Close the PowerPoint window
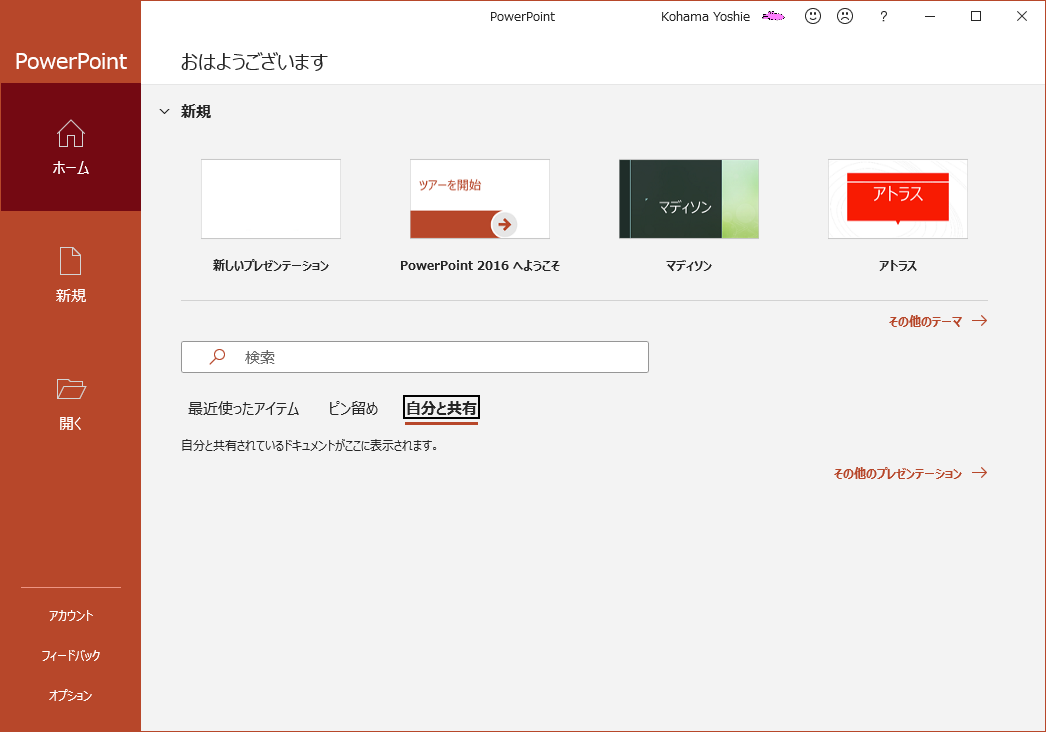 (1022, 16)
